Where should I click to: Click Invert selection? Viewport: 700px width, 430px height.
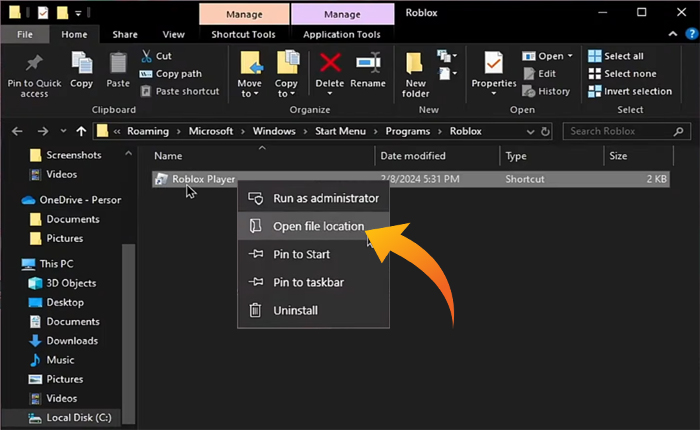coord(630,91)
